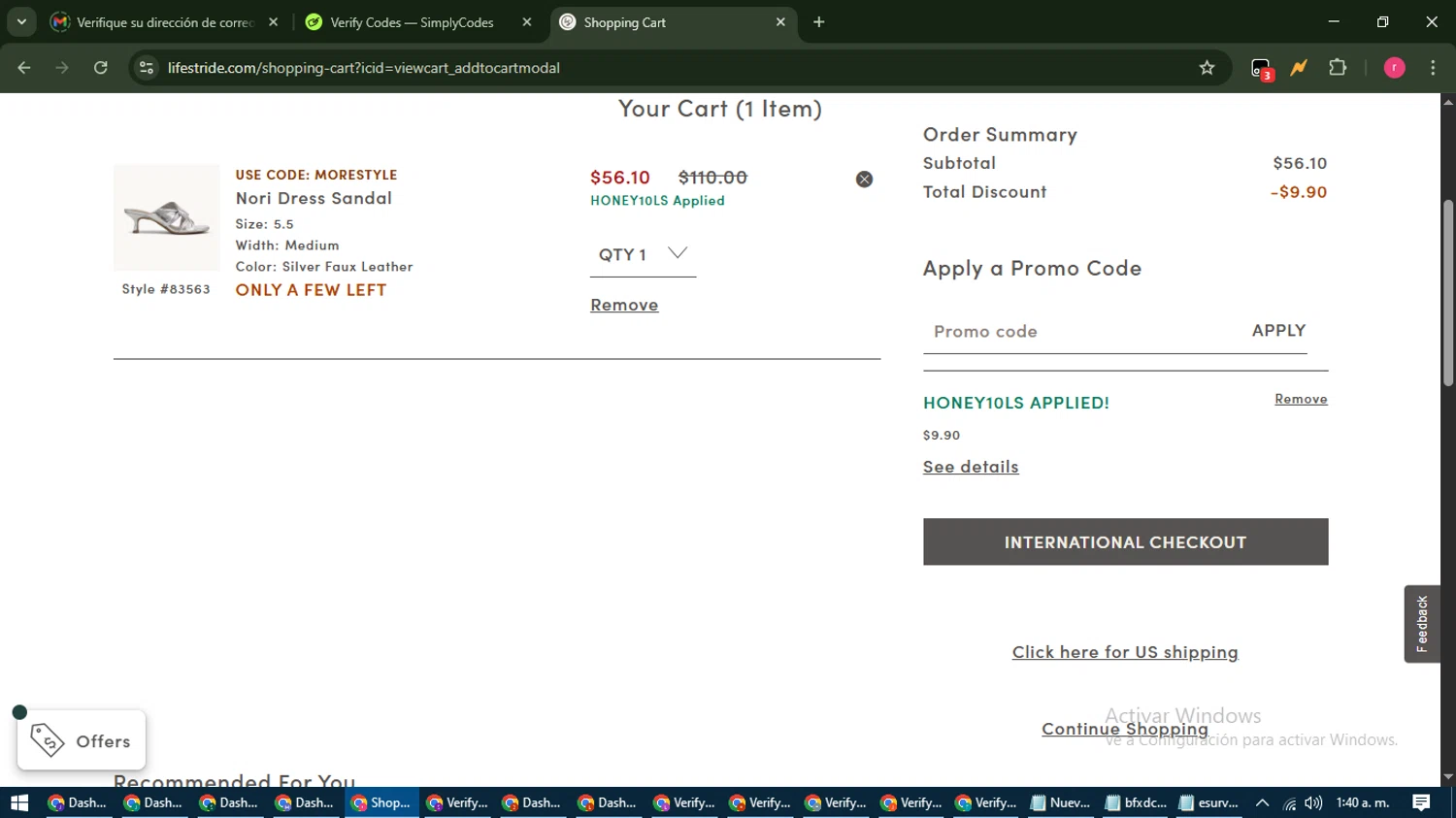
Task: Reload the current page
Action: [x=101, y=68]
